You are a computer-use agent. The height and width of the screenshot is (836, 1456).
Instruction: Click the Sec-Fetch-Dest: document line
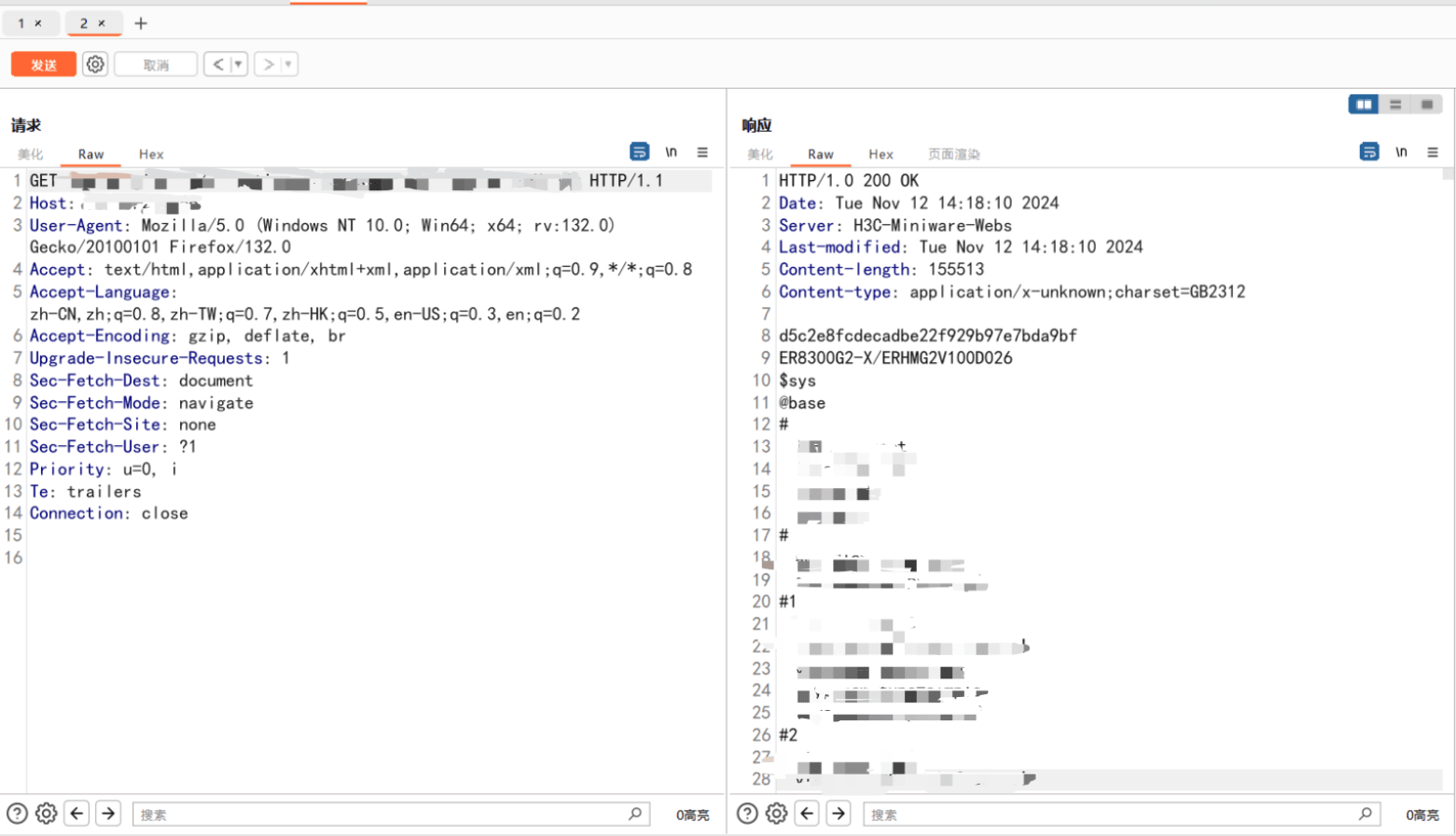141,381
